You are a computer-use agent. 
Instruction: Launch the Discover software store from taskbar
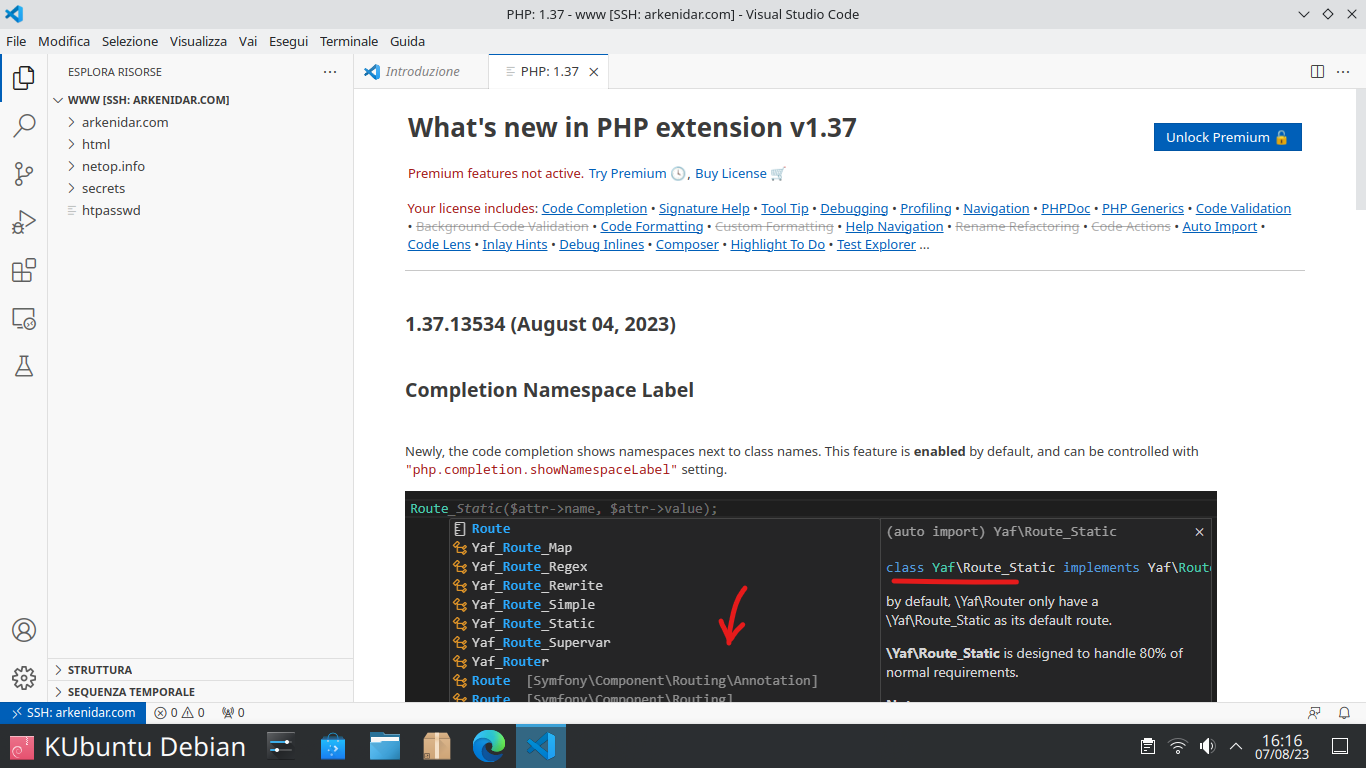click(x=333, y=746)
